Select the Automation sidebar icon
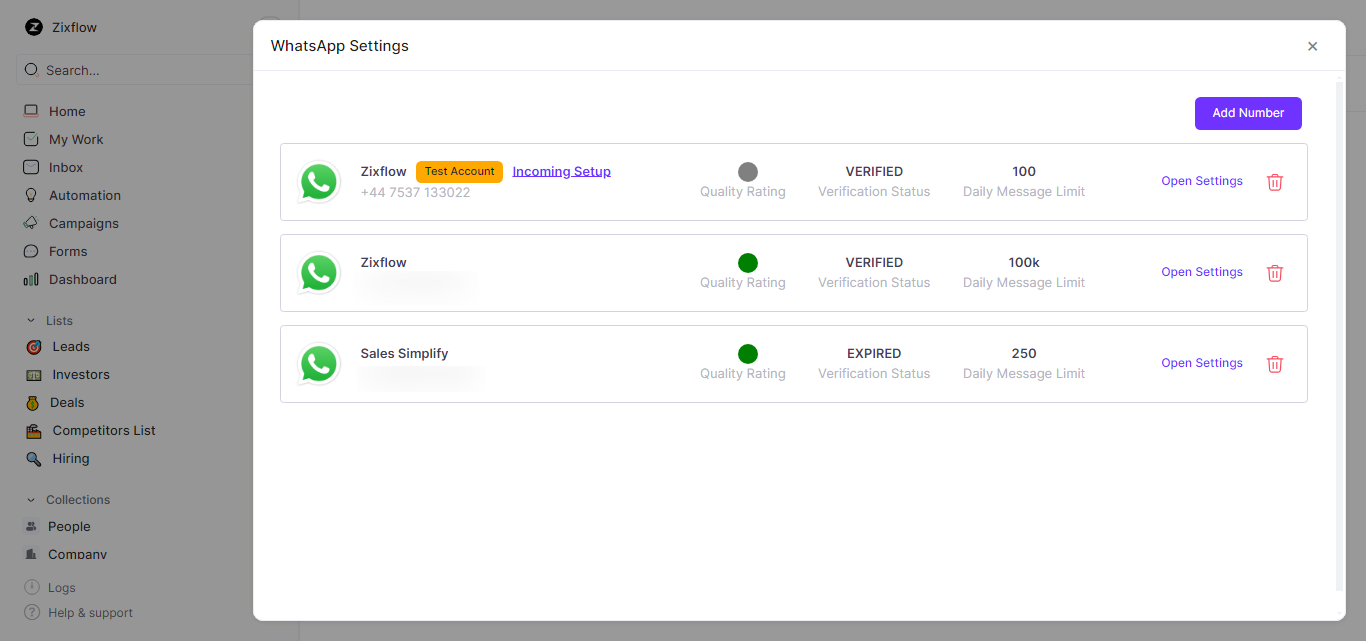Viewport: 1366px width, 641px height. 33,195
